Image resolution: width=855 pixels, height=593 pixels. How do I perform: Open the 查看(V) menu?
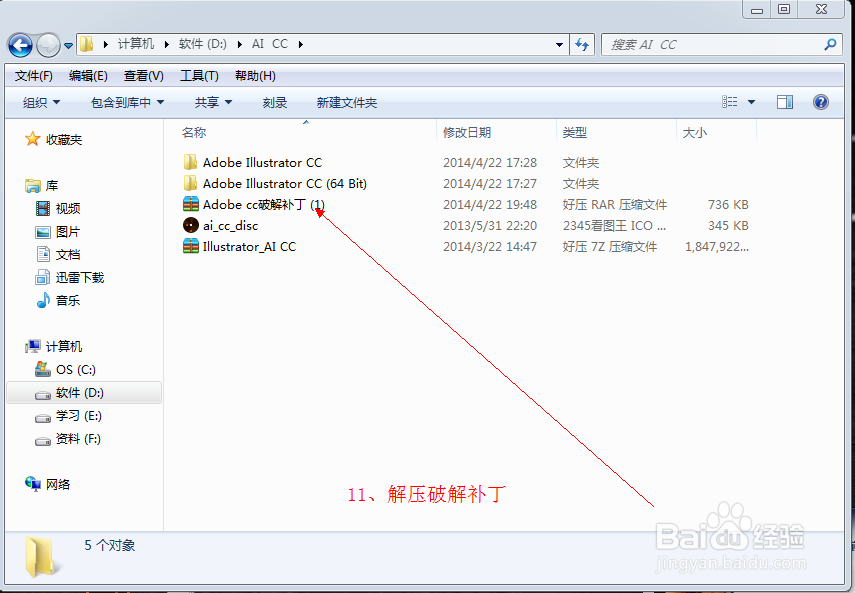(x=144, y=76)
